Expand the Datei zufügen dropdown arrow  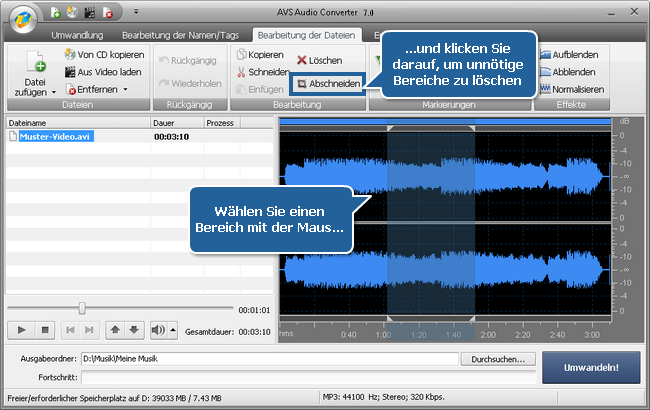pyautogui.click(x=54, y=93)
